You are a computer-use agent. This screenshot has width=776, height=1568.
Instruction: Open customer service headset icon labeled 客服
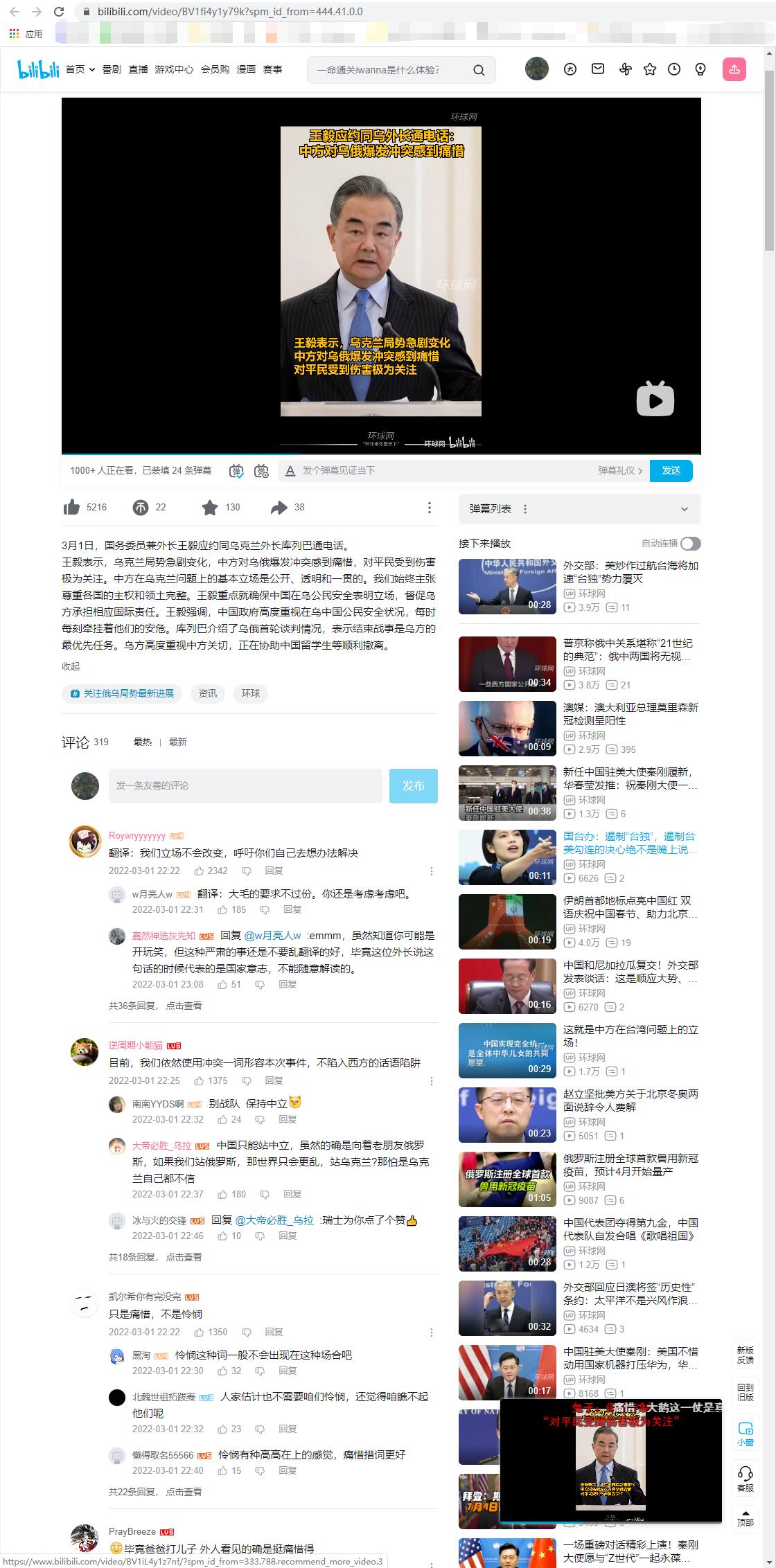[745, 1479]
